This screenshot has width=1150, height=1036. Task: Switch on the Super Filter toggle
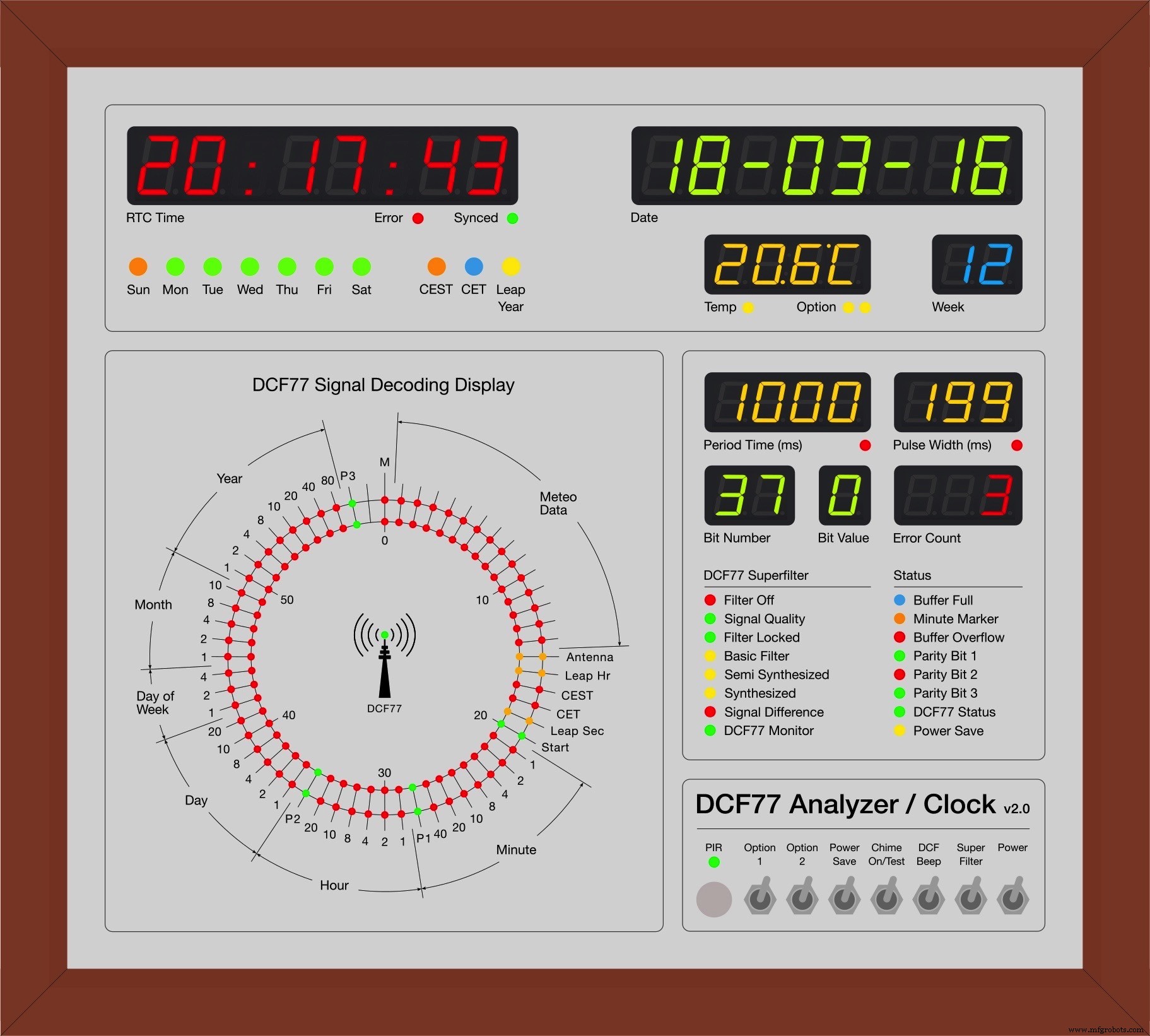(x=971, y=900)
